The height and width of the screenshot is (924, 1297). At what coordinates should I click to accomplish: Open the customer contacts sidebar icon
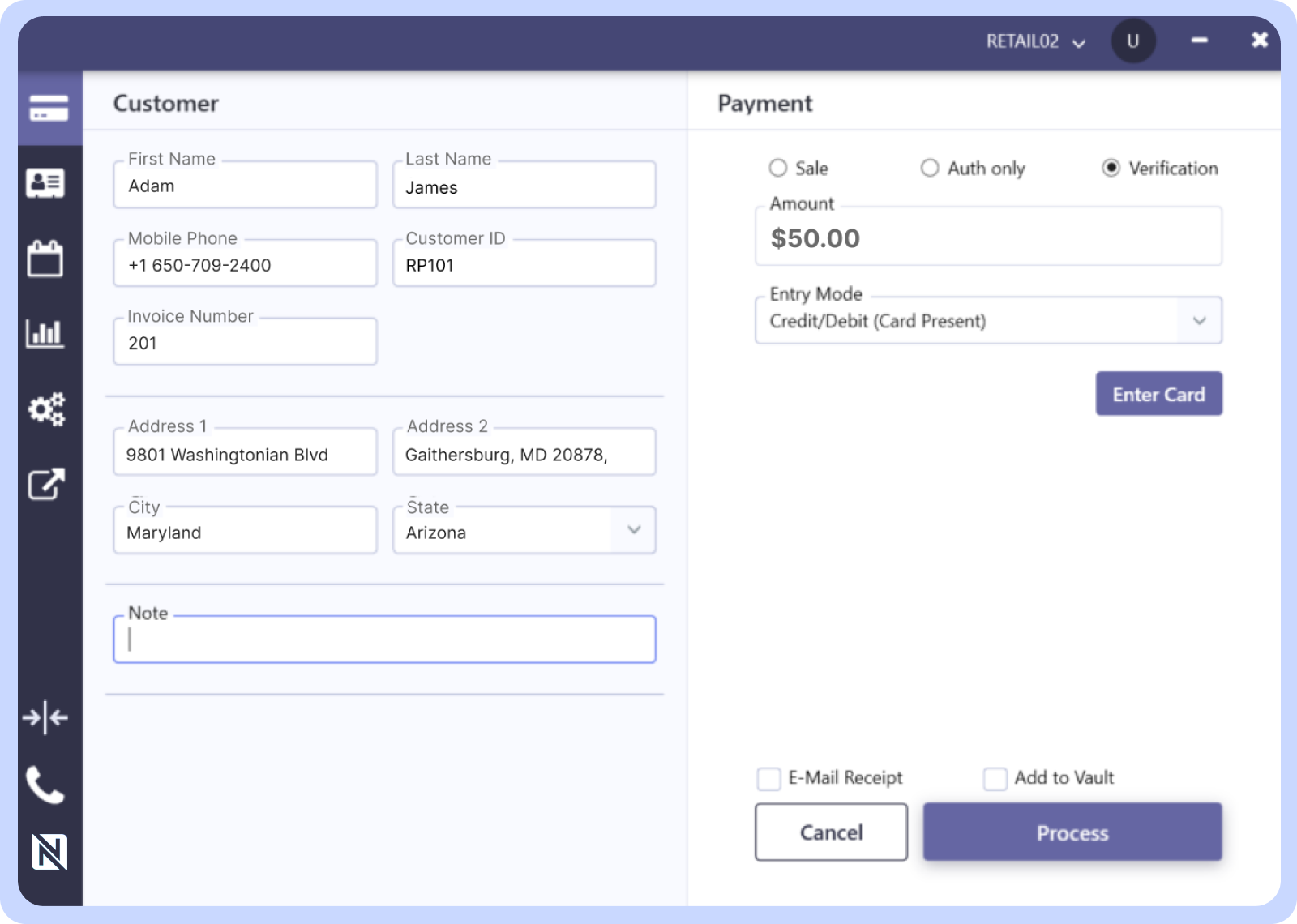click(x=45, y=183)
